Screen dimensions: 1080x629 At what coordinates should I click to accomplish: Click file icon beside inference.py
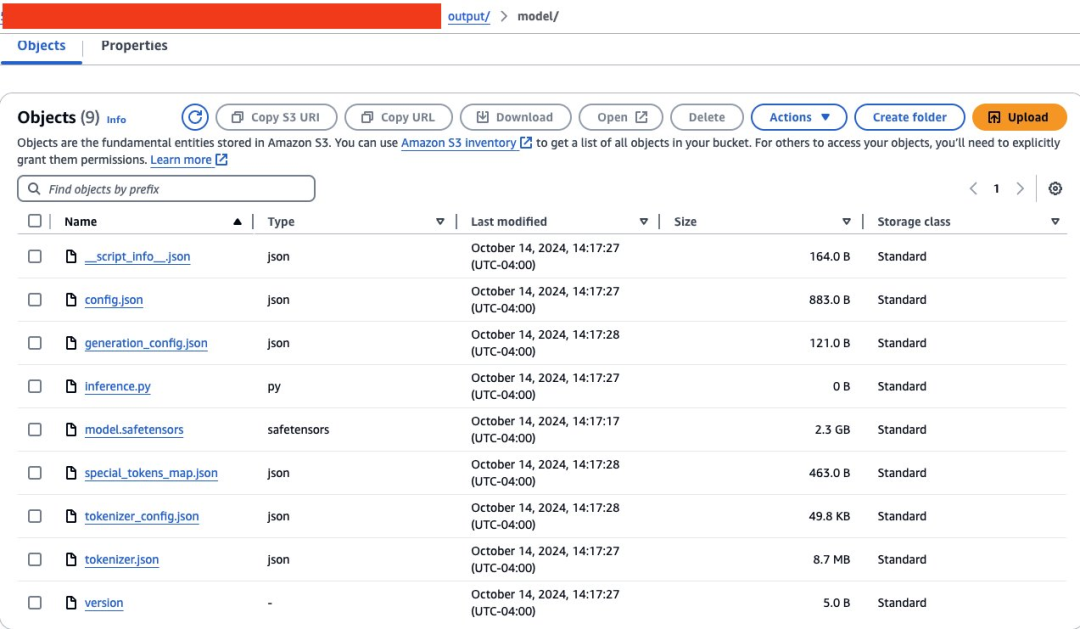tap(71, 386)
